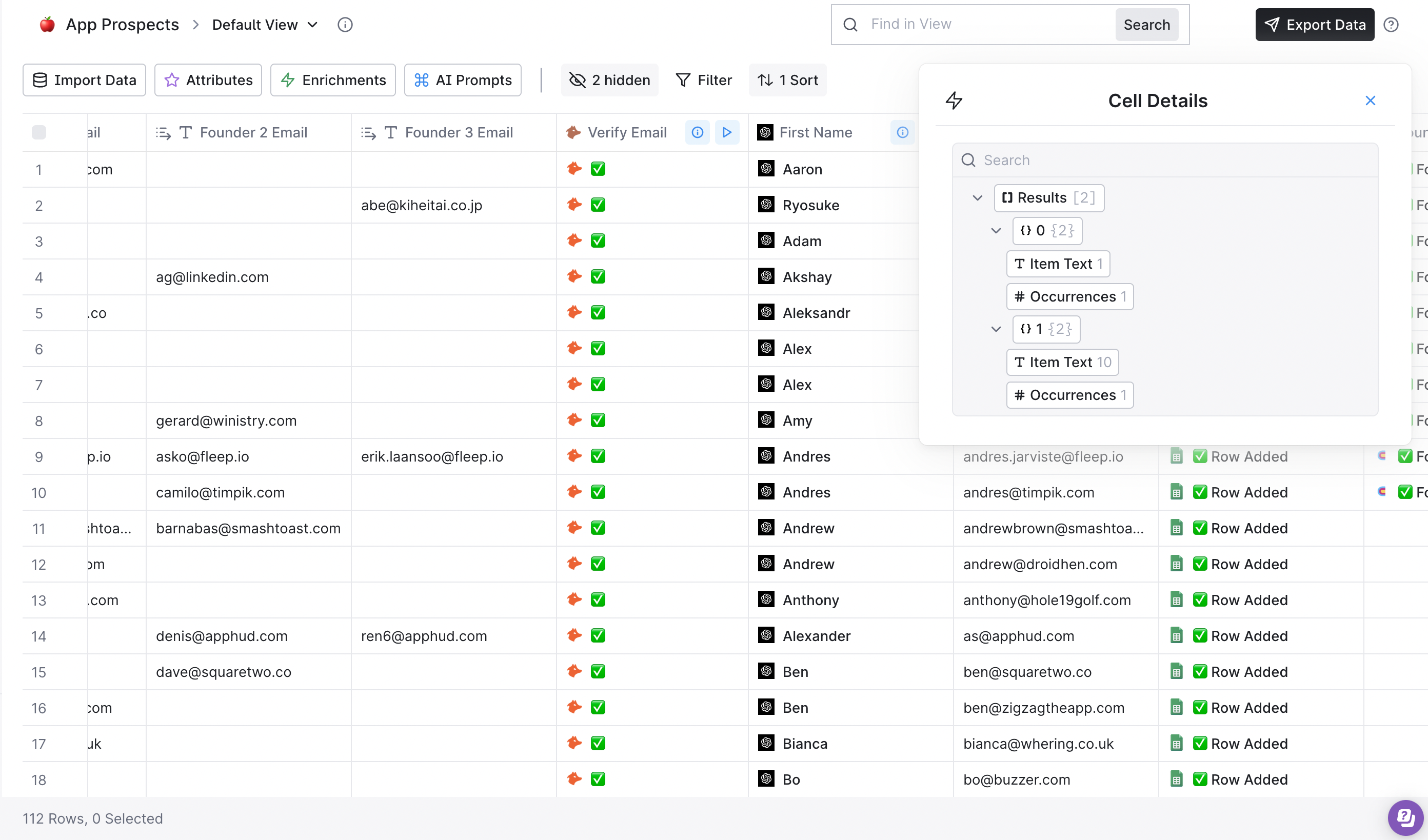Open the support chat bubble icon

(1405, 817)
